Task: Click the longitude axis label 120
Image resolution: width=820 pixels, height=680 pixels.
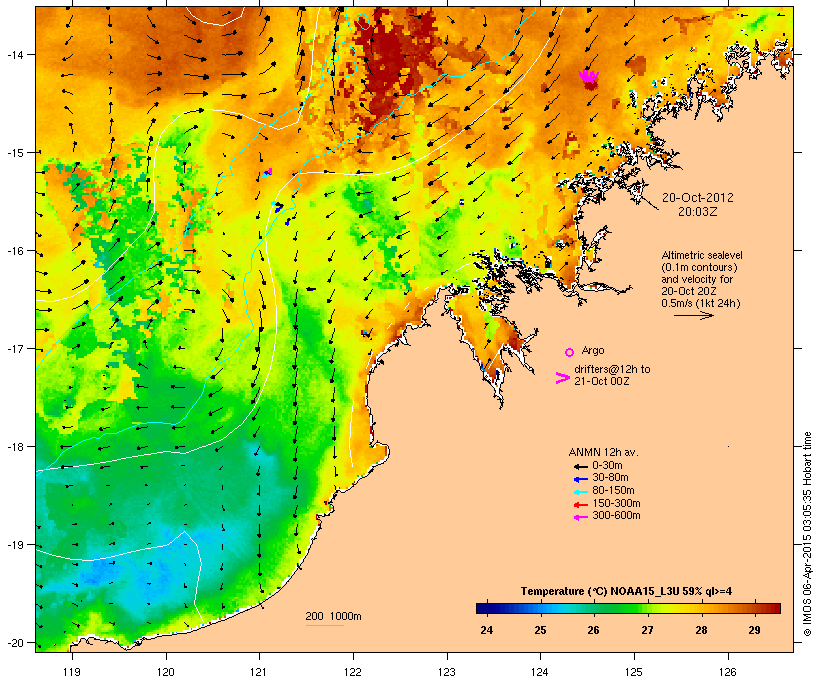Action: pos(166,672)
